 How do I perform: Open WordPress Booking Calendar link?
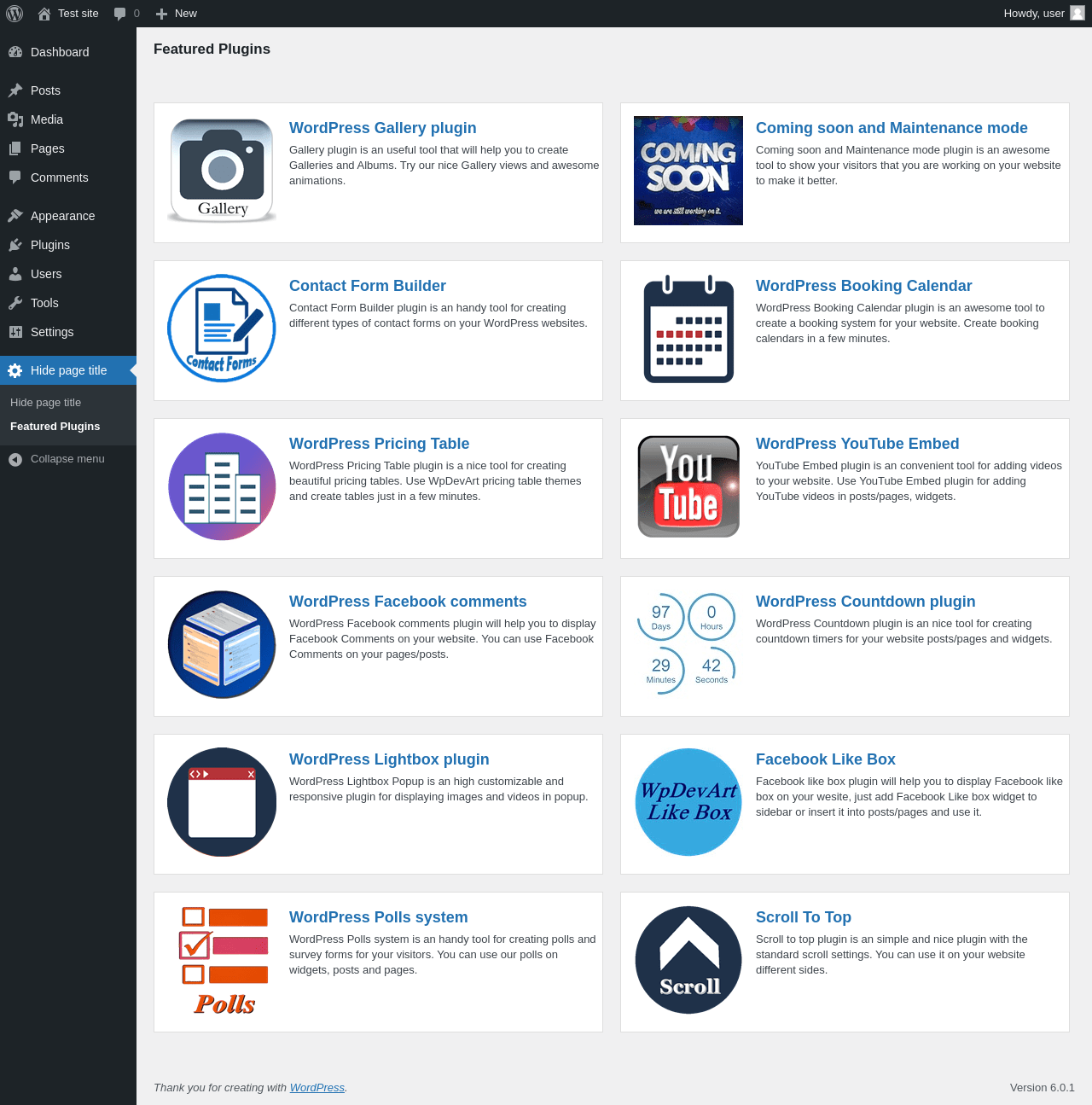[864, 286]
